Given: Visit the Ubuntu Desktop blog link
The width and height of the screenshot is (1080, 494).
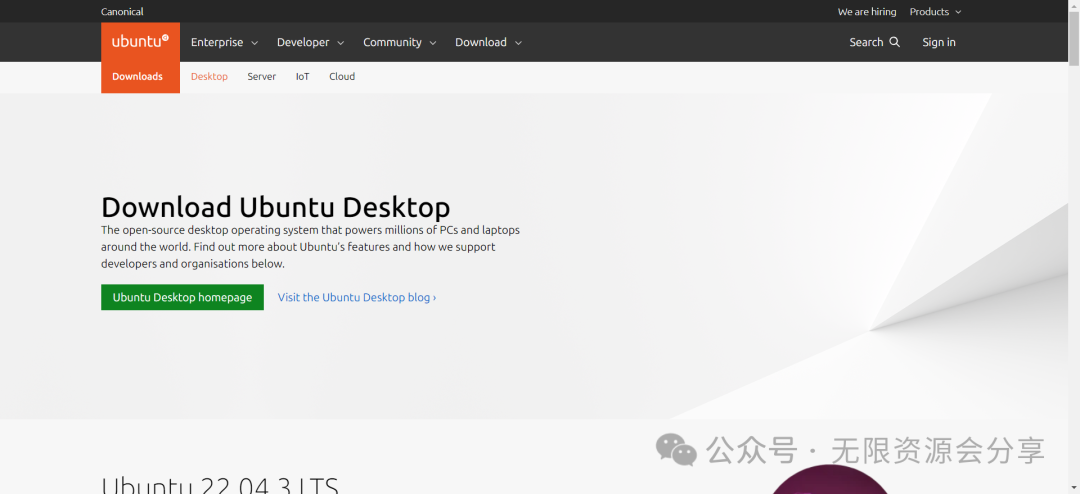Looking at the screenshot, I should [357, 298].
